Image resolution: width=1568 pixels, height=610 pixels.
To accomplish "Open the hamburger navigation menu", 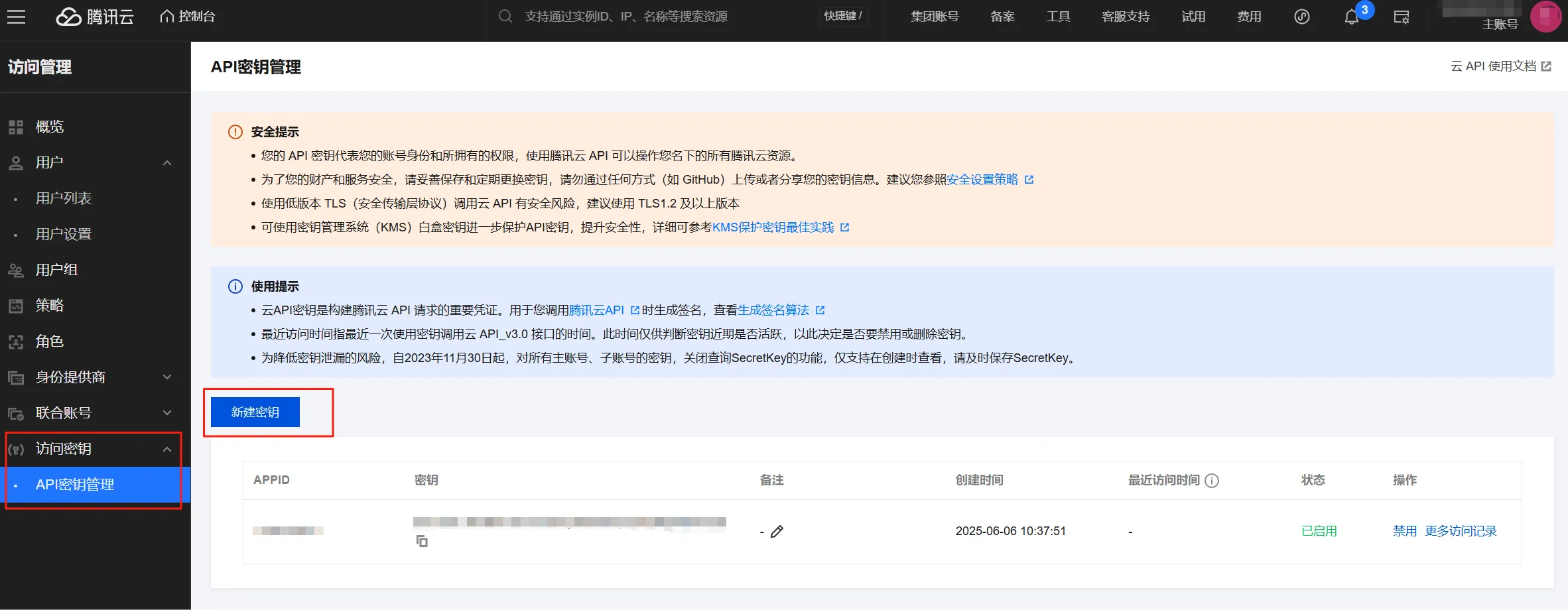I will pos(16,17).
